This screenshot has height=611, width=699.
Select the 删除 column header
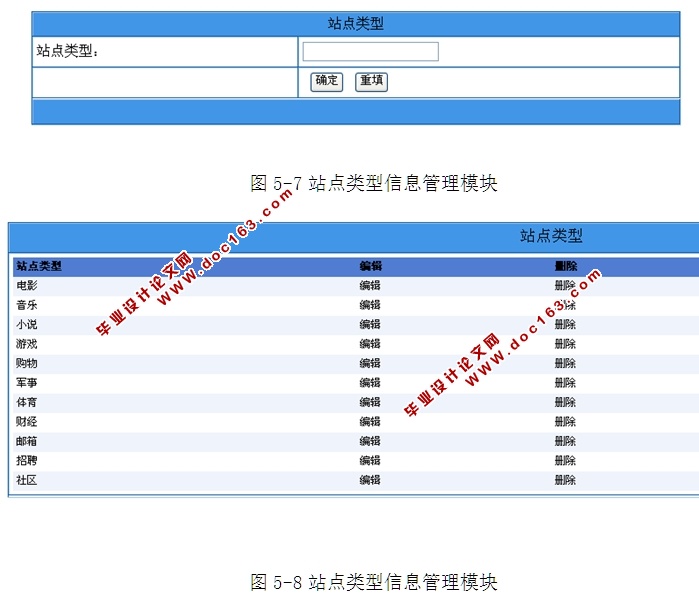pos(566,266)
